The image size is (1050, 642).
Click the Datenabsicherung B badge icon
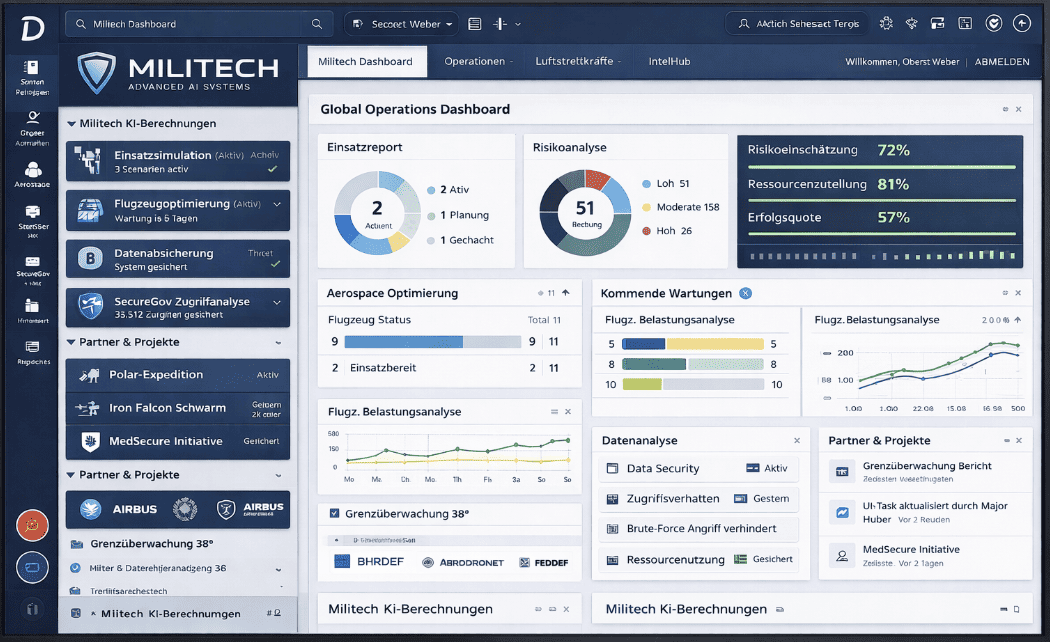tap(90, 259)
